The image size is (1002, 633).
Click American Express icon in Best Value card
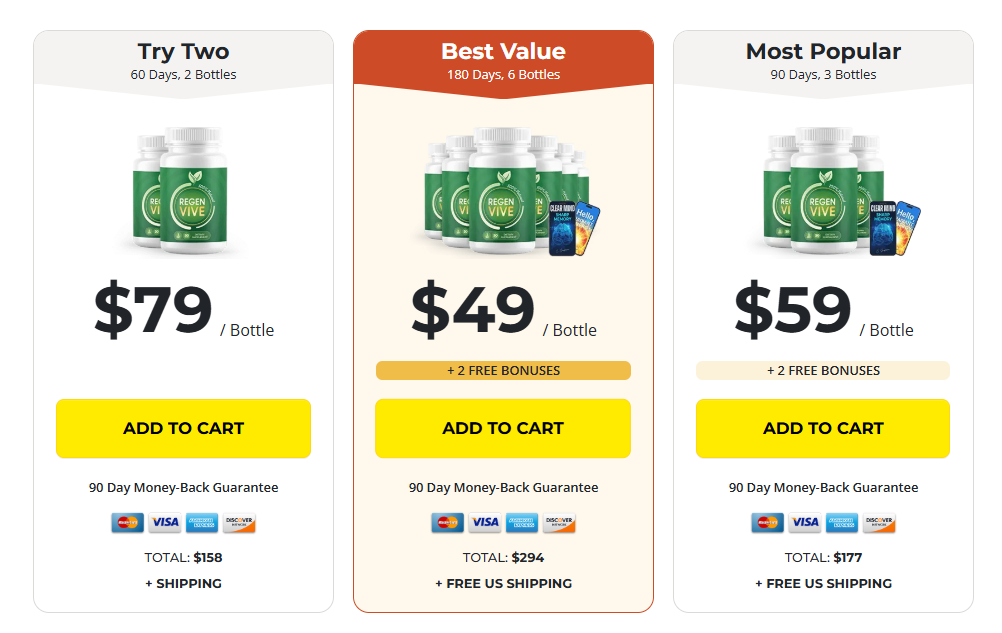(x=522, y=522)
